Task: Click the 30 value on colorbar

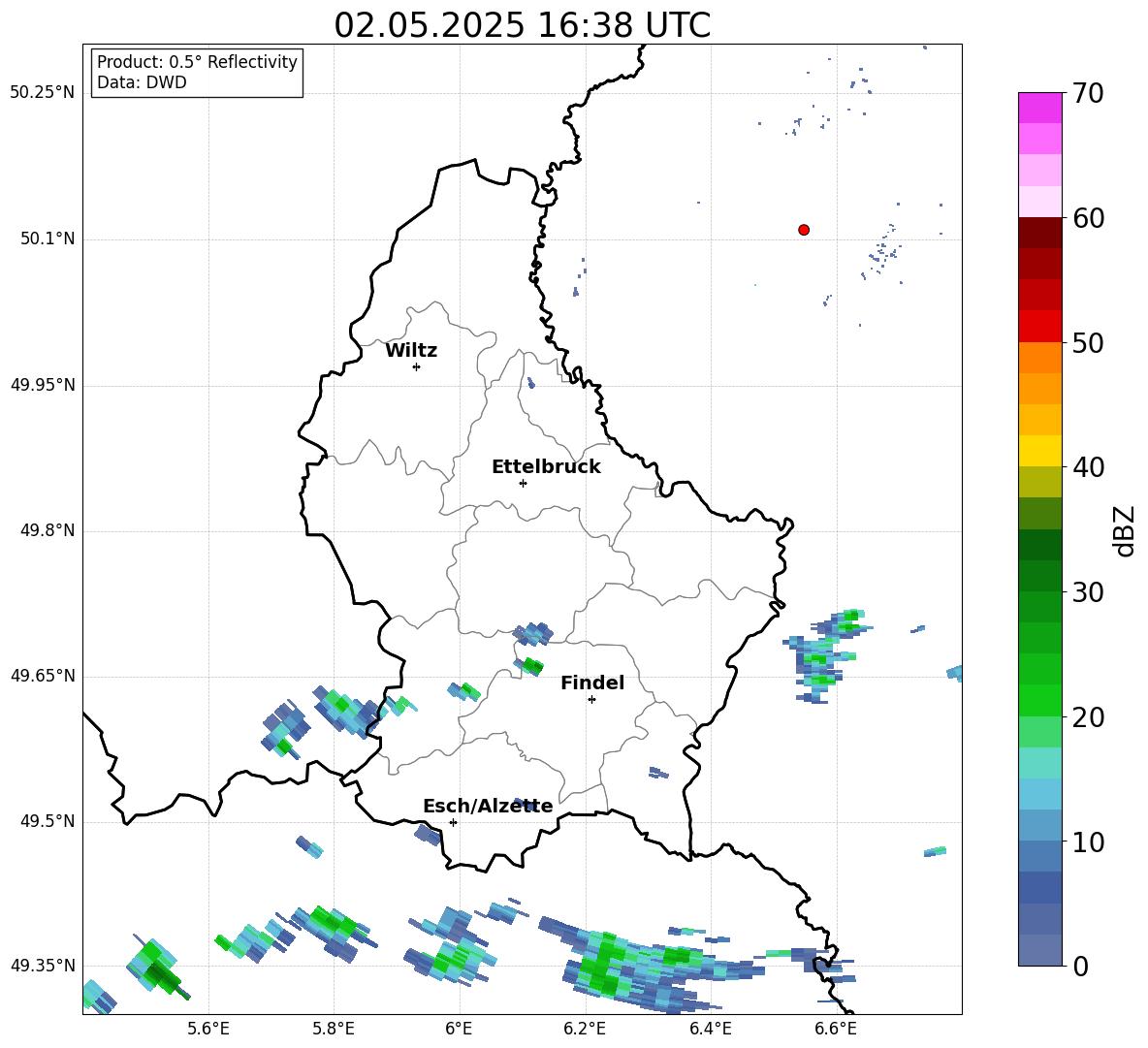Action: pos(1088,592)
